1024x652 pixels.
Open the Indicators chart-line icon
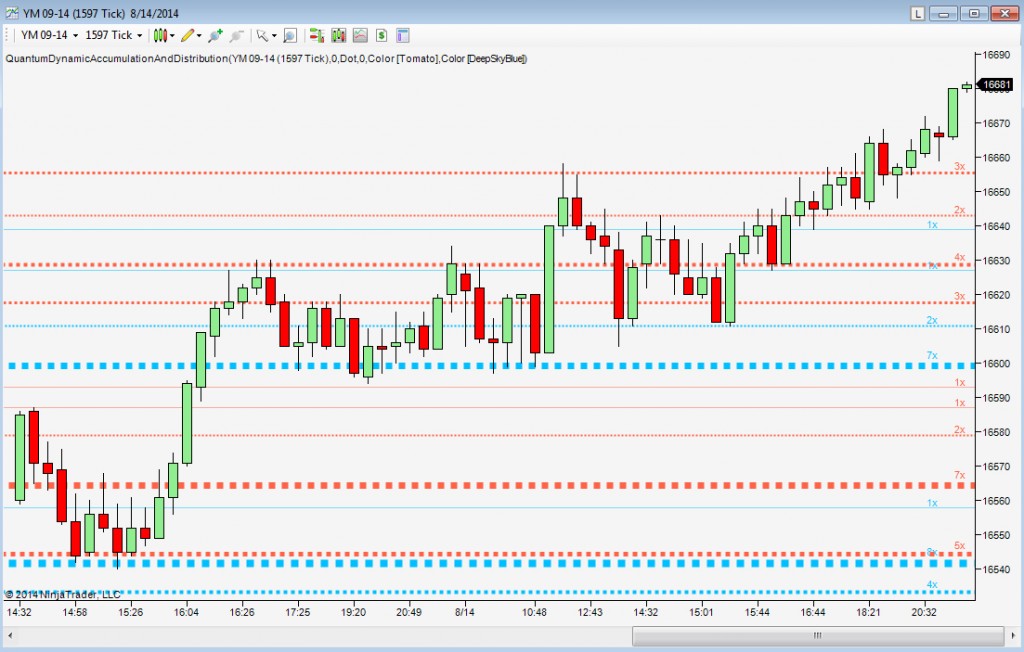point(359,35)
